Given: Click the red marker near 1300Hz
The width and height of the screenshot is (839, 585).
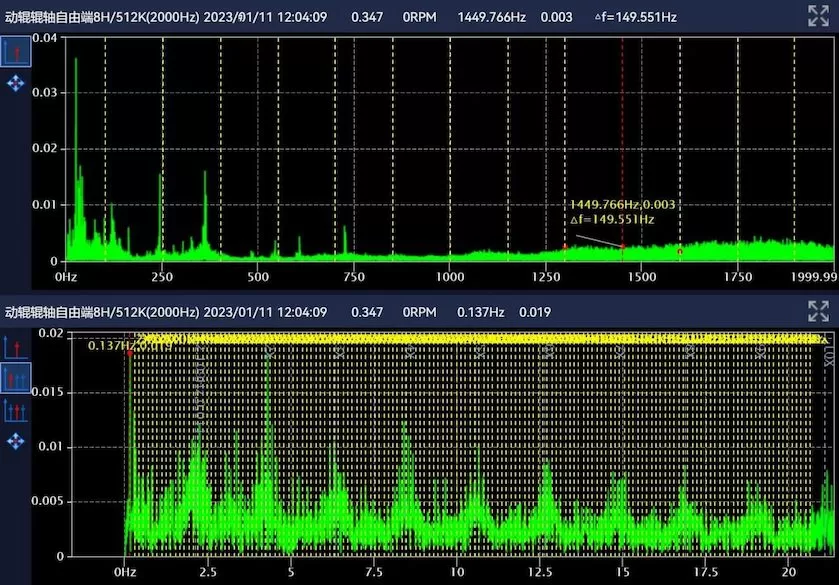Looking at the screenshot, I should coord(565,246).
